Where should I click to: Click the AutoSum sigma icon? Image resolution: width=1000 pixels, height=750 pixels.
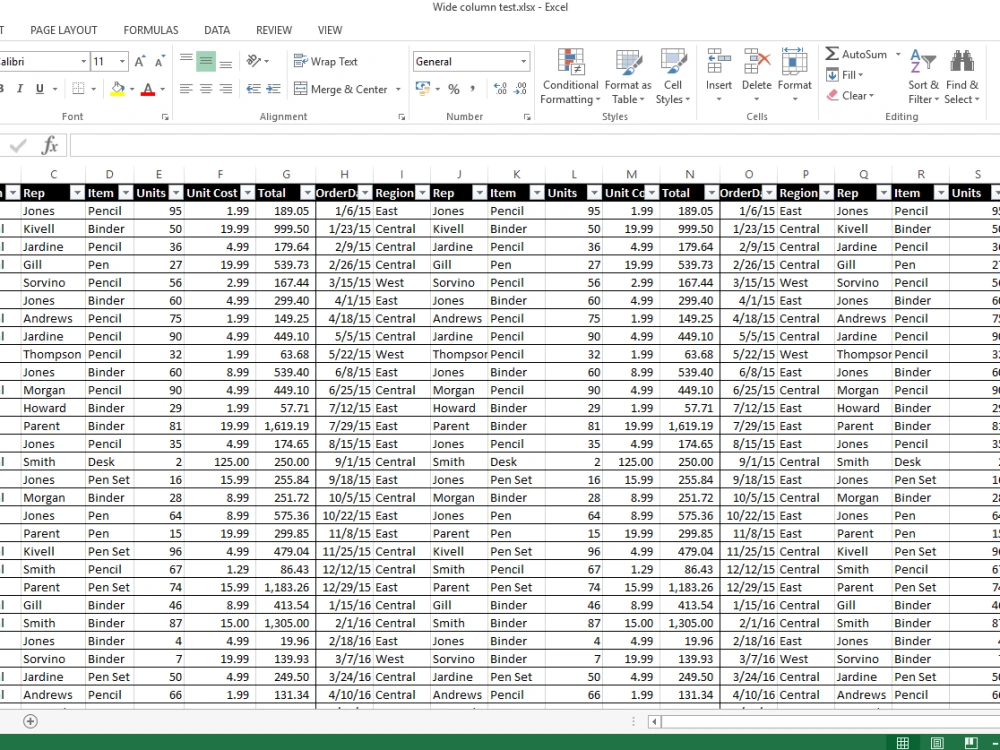(x=832, y=54)
